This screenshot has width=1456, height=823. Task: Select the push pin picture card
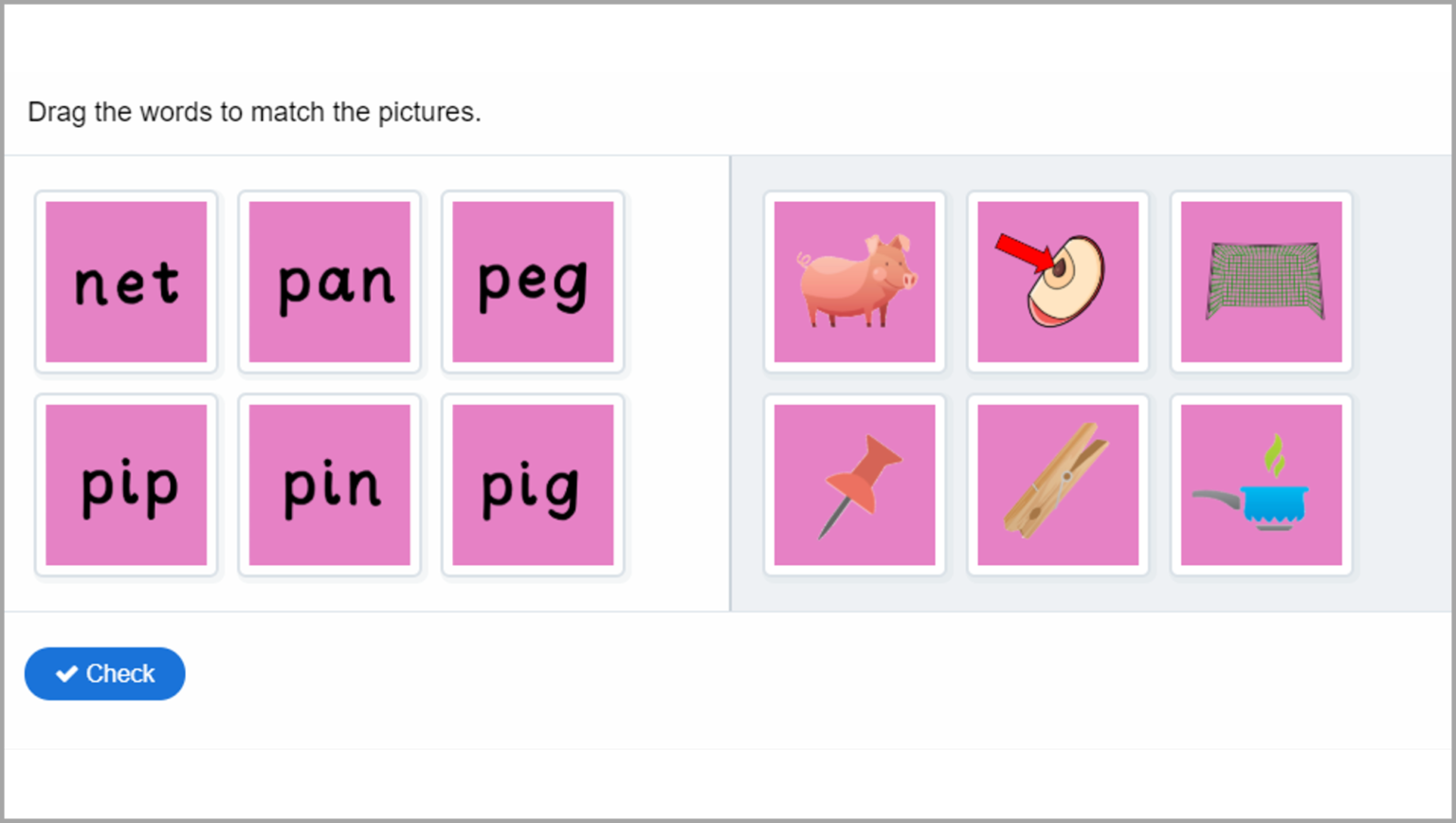tap(854, 485)
